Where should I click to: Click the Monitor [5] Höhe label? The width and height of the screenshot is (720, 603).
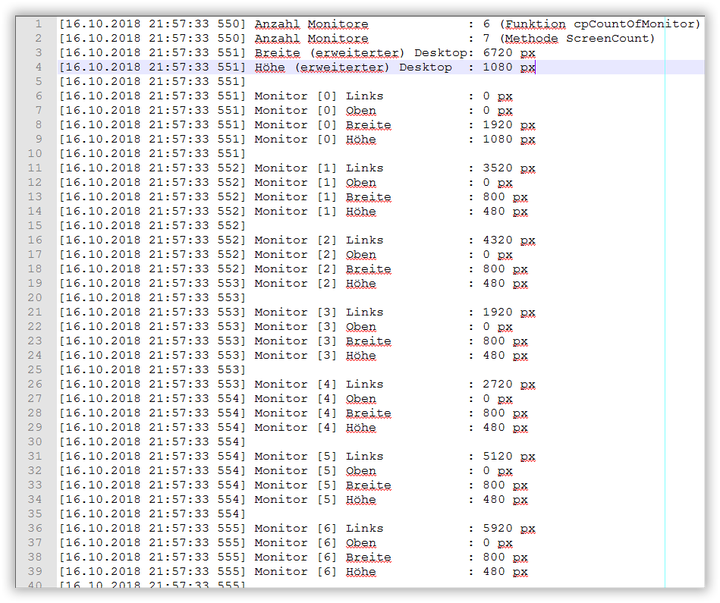tap(315, 500)
